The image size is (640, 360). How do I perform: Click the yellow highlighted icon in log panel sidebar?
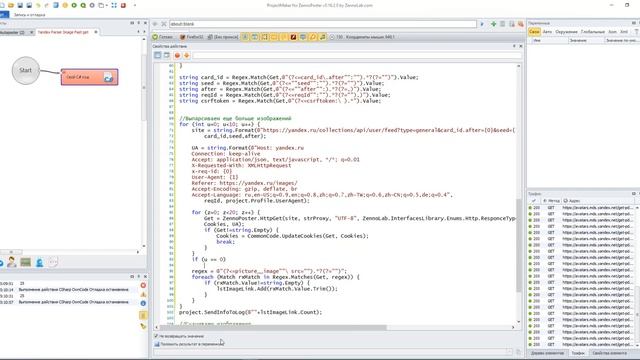pyautogui.click(x=143, y=316)
